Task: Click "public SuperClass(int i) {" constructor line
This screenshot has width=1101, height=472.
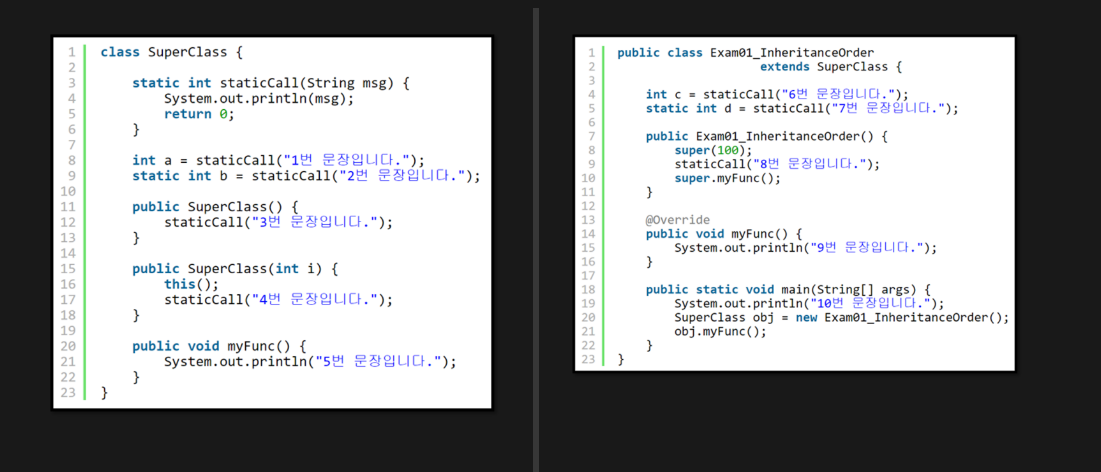Action: click(x=235, y=268)
